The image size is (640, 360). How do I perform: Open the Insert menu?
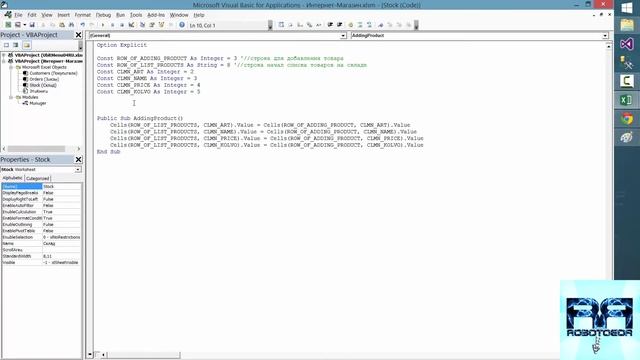coord(64,15)
